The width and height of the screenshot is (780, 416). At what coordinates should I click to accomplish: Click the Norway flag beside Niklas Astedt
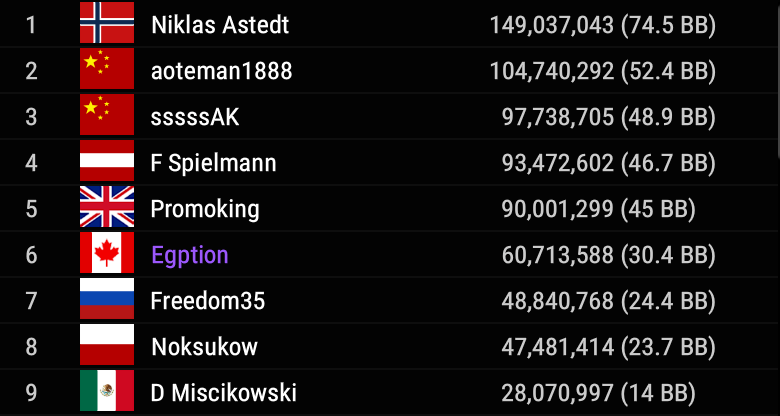coord(107,23)
